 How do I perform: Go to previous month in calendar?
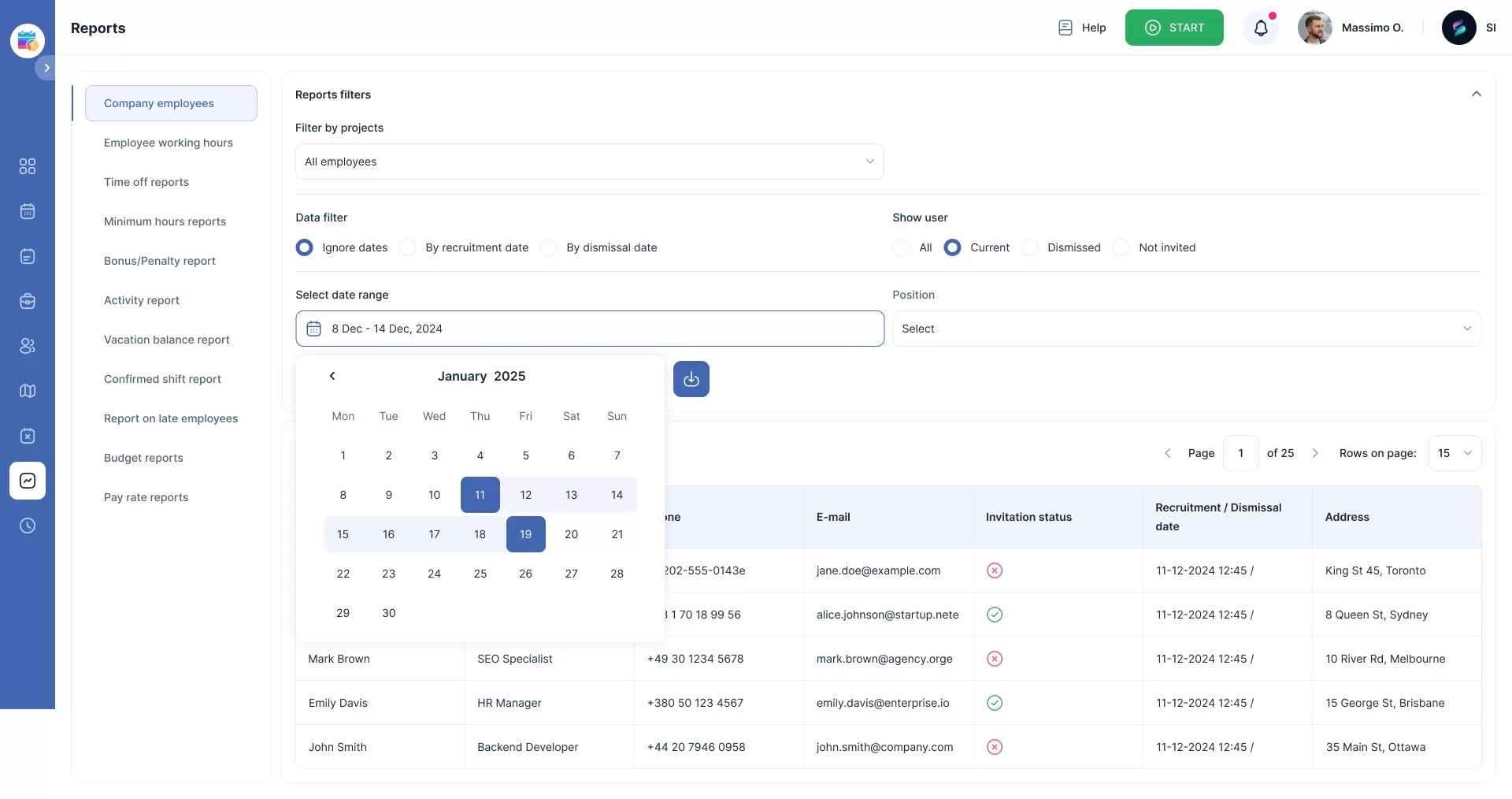(x=332, y=376)
